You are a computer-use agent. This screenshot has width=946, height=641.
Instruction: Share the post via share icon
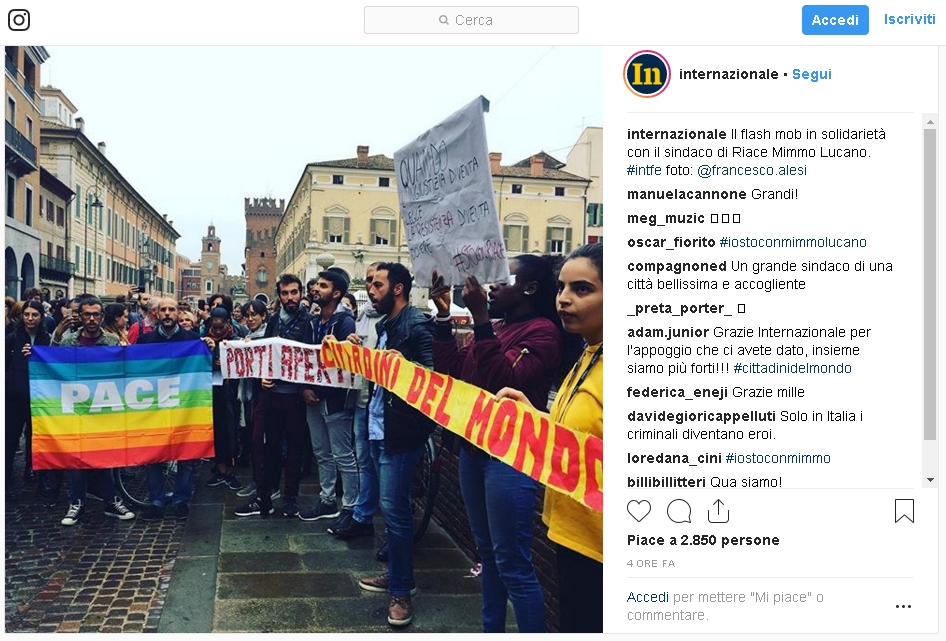[718, 511]
